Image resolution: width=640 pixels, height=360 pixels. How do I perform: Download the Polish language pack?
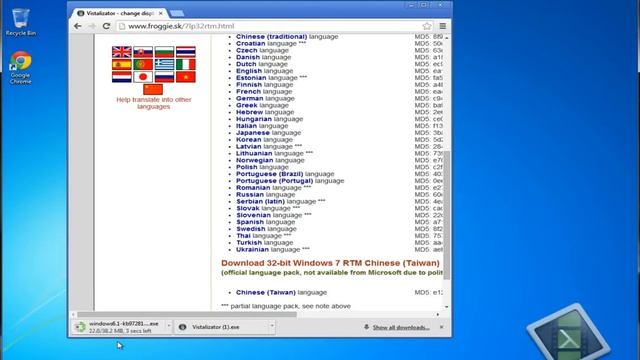[247, 167]
